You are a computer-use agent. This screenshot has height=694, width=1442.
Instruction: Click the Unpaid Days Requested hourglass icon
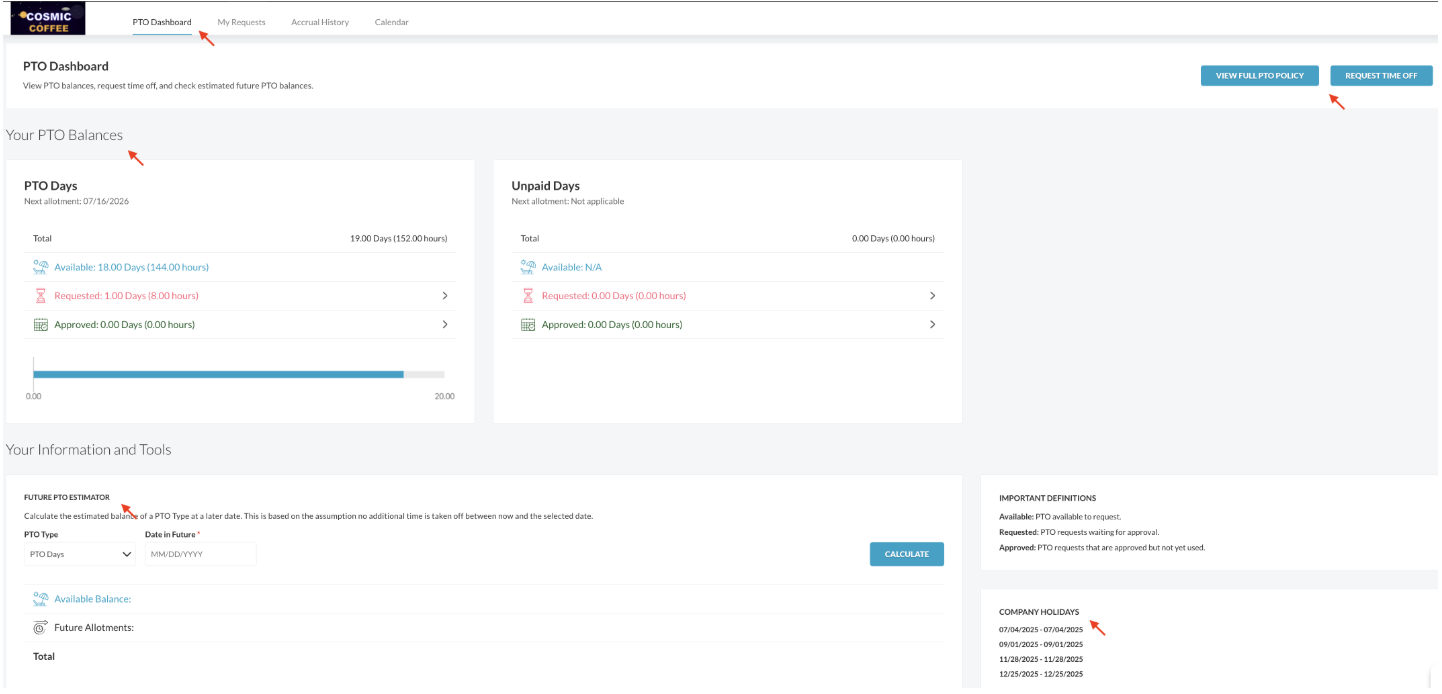(x=528, y=296)
